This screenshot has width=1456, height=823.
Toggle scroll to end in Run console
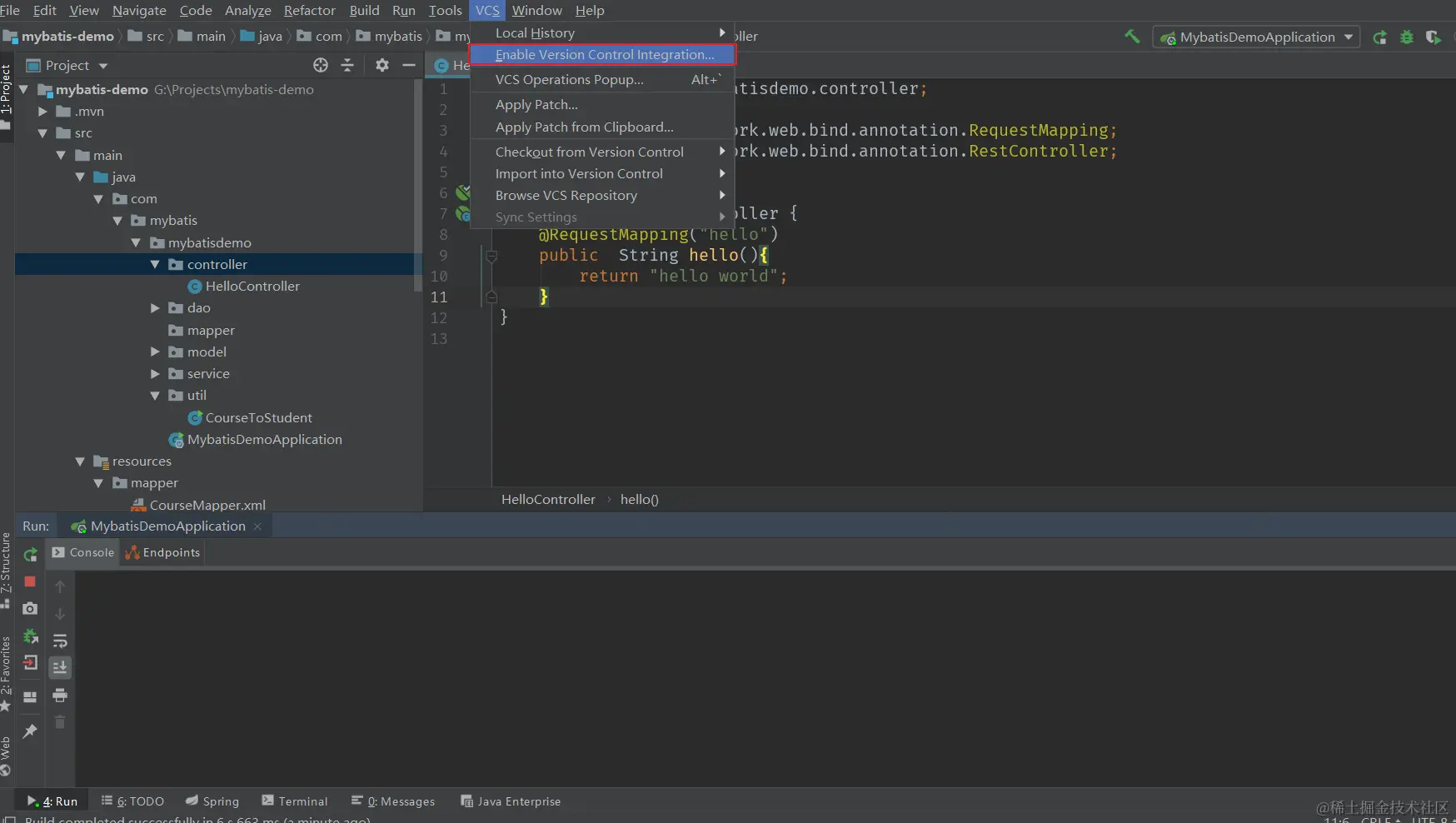60,667
